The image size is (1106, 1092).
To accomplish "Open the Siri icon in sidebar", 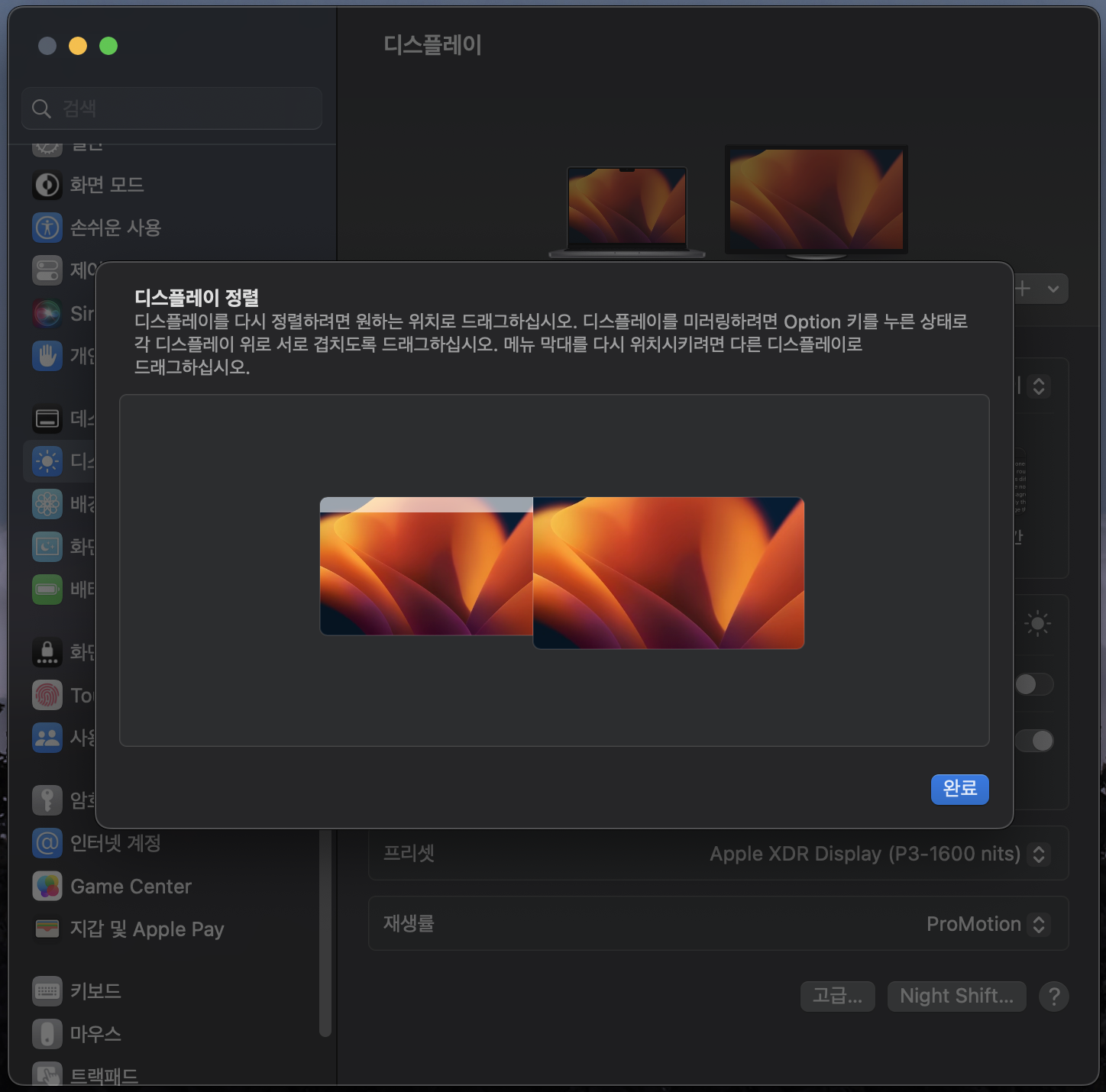I will click(x=47, y=313).
